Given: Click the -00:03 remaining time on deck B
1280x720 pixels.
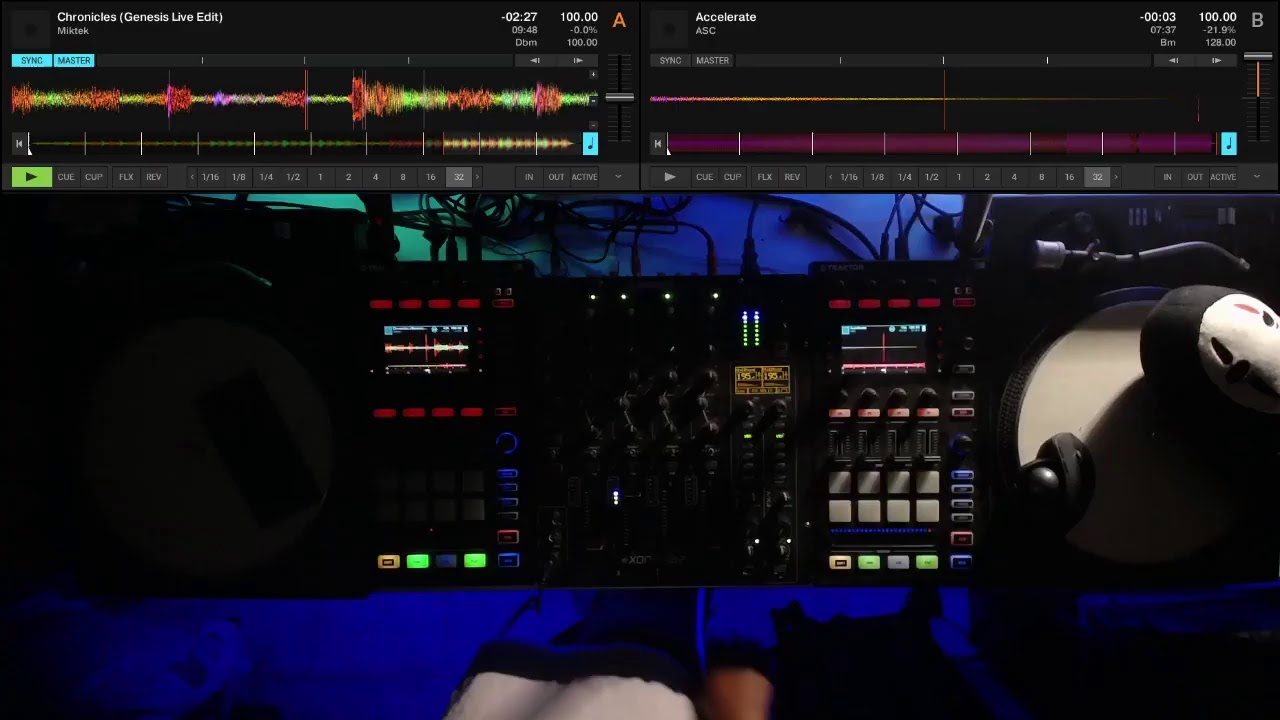Looking at the screenshot, I should coord(1158,17).
